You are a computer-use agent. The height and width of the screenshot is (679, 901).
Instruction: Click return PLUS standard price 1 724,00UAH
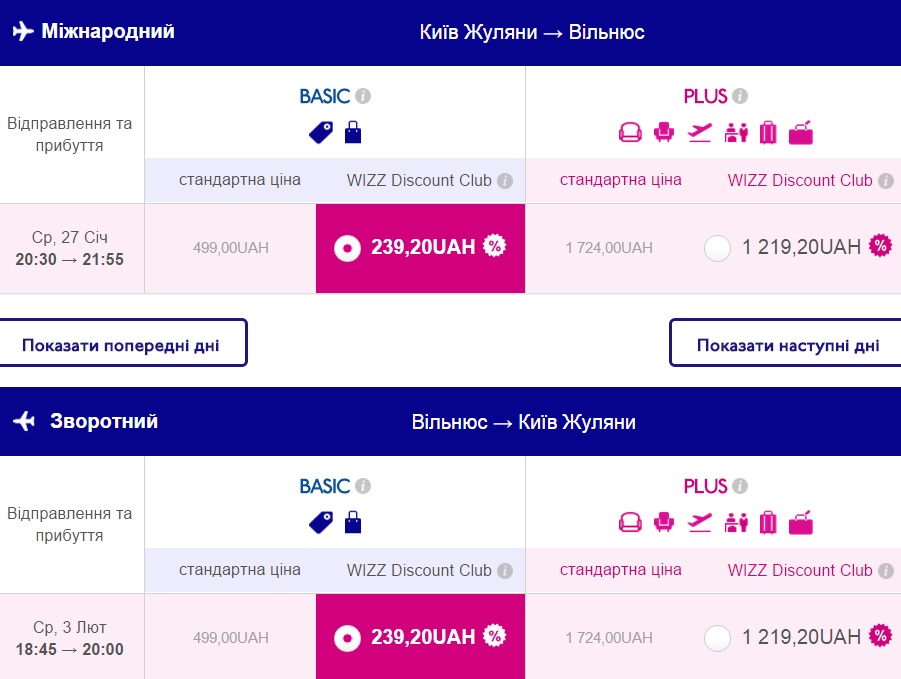coord(609,638)
